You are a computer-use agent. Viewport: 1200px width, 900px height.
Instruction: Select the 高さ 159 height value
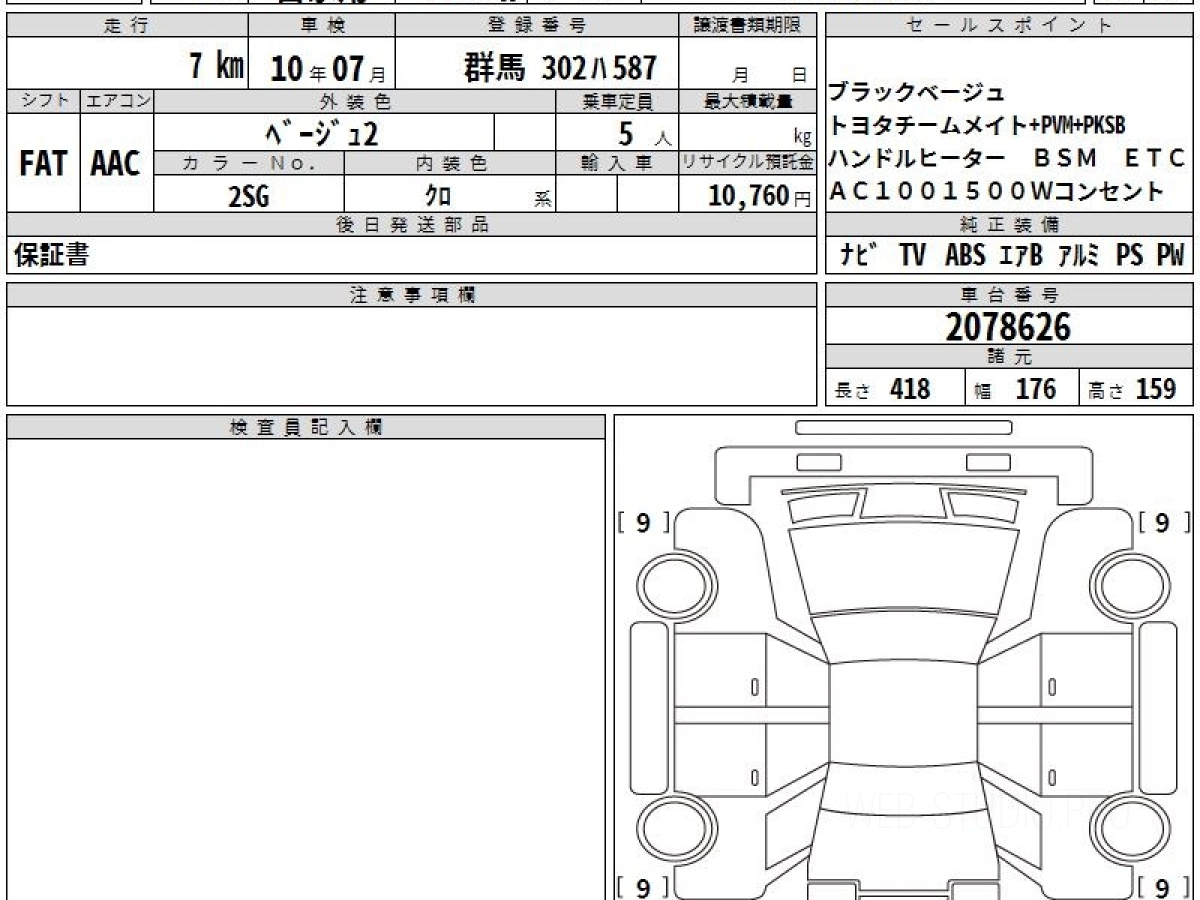tap(1132, 389)
